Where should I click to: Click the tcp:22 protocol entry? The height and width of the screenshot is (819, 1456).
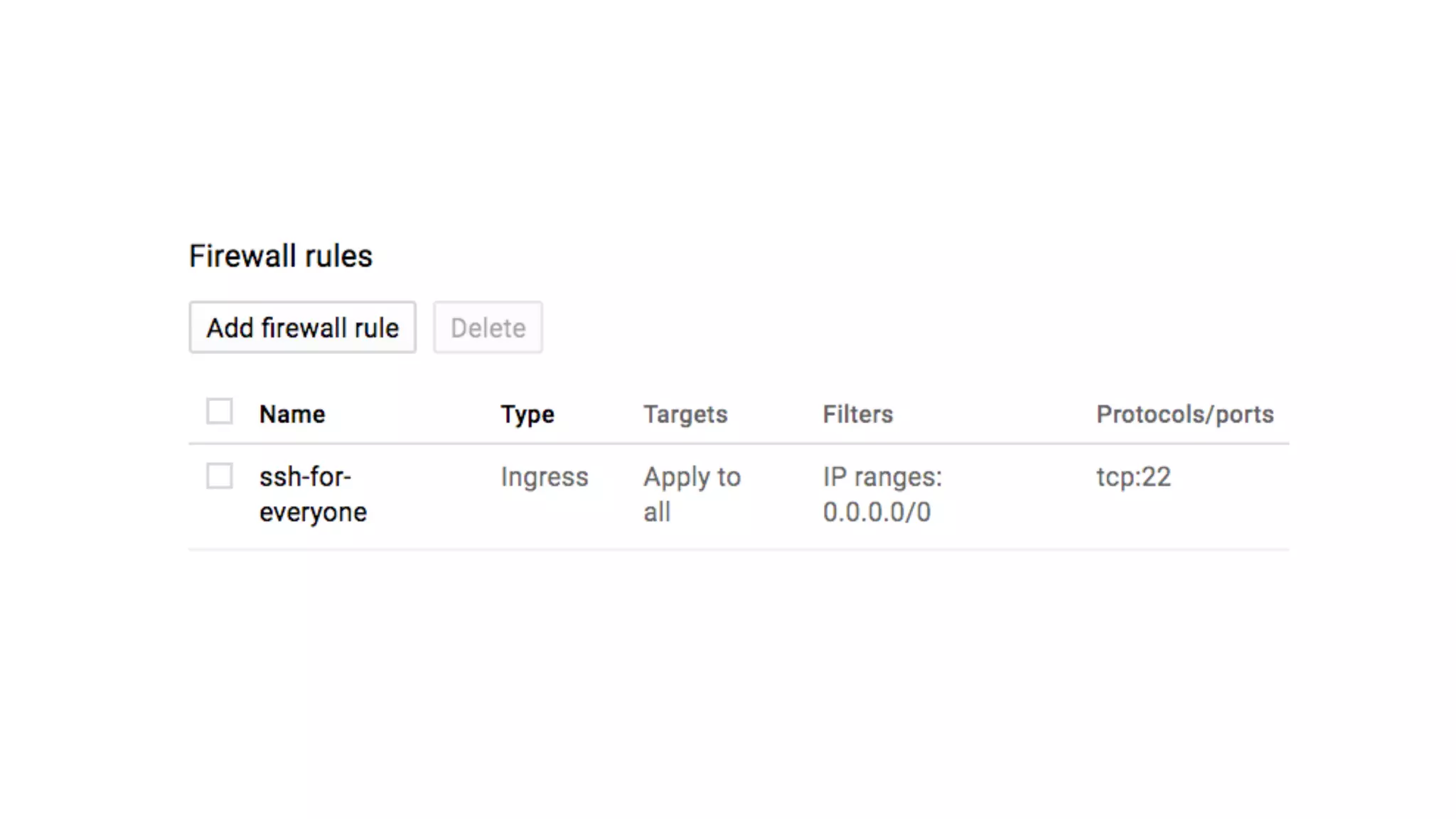pyautogui.click(x=1133, y=477)
